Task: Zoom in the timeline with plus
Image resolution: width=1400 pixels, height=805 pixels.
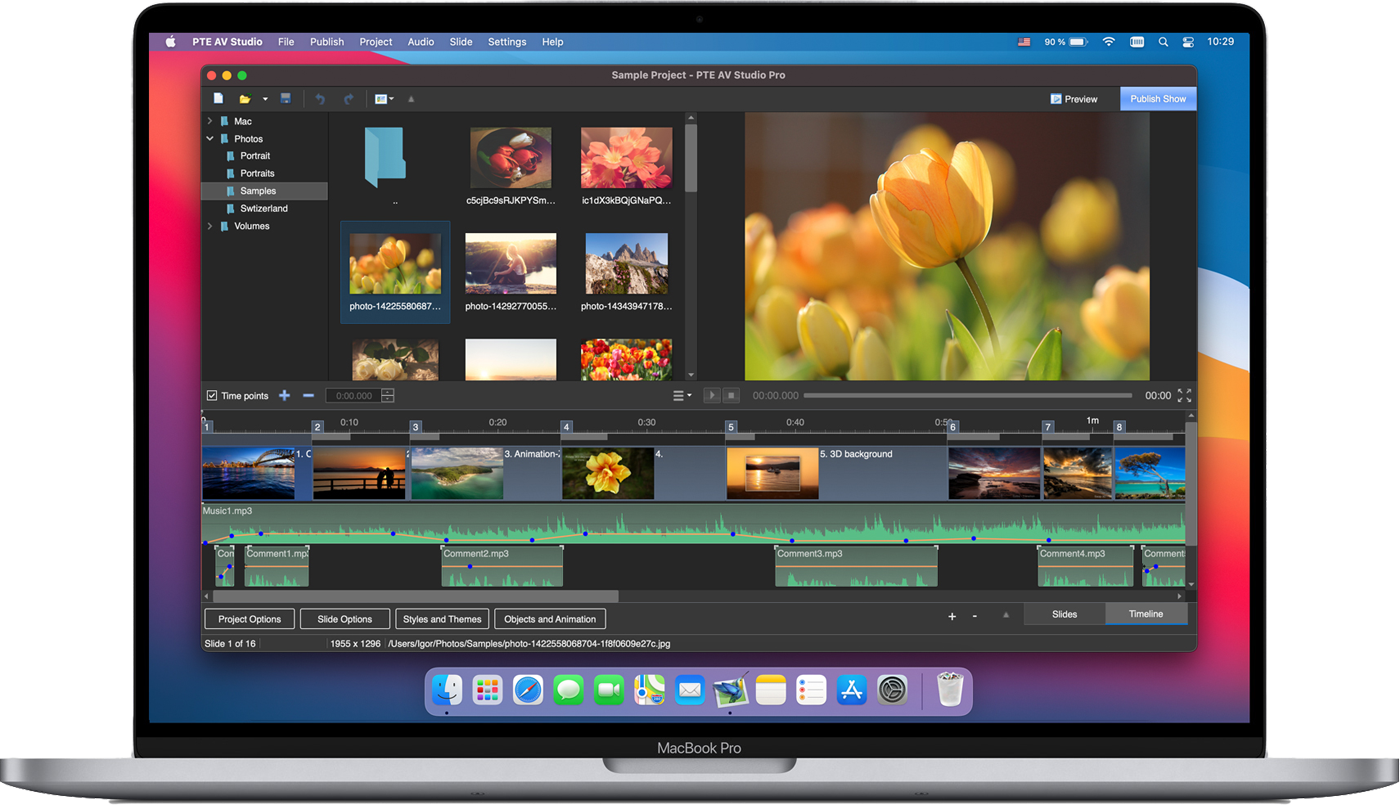Action: click(x=952, y=616)
